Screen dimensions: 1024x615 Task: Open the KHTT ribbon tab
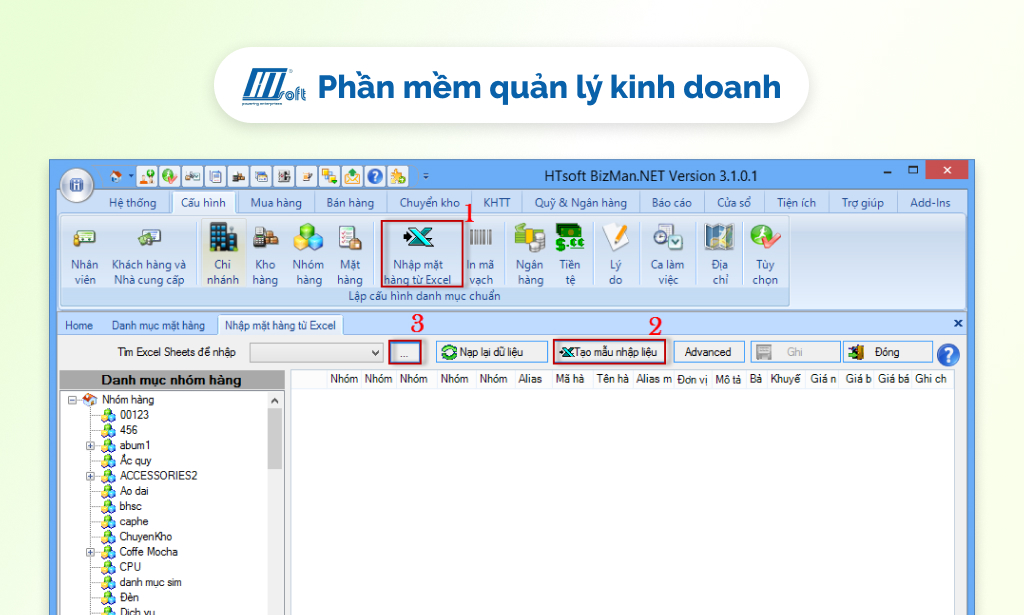pos(497,203)
